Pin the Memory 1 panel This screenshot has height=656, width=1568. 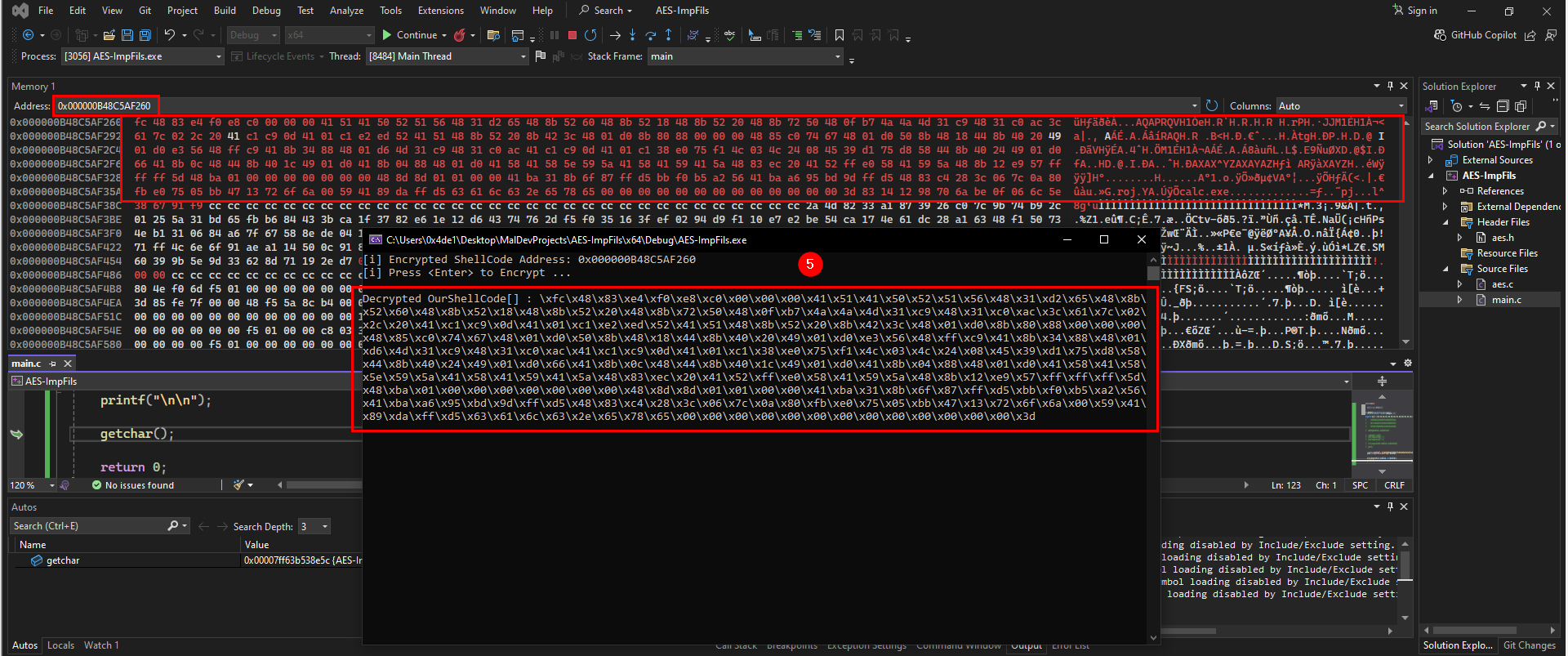[1390, 86]
